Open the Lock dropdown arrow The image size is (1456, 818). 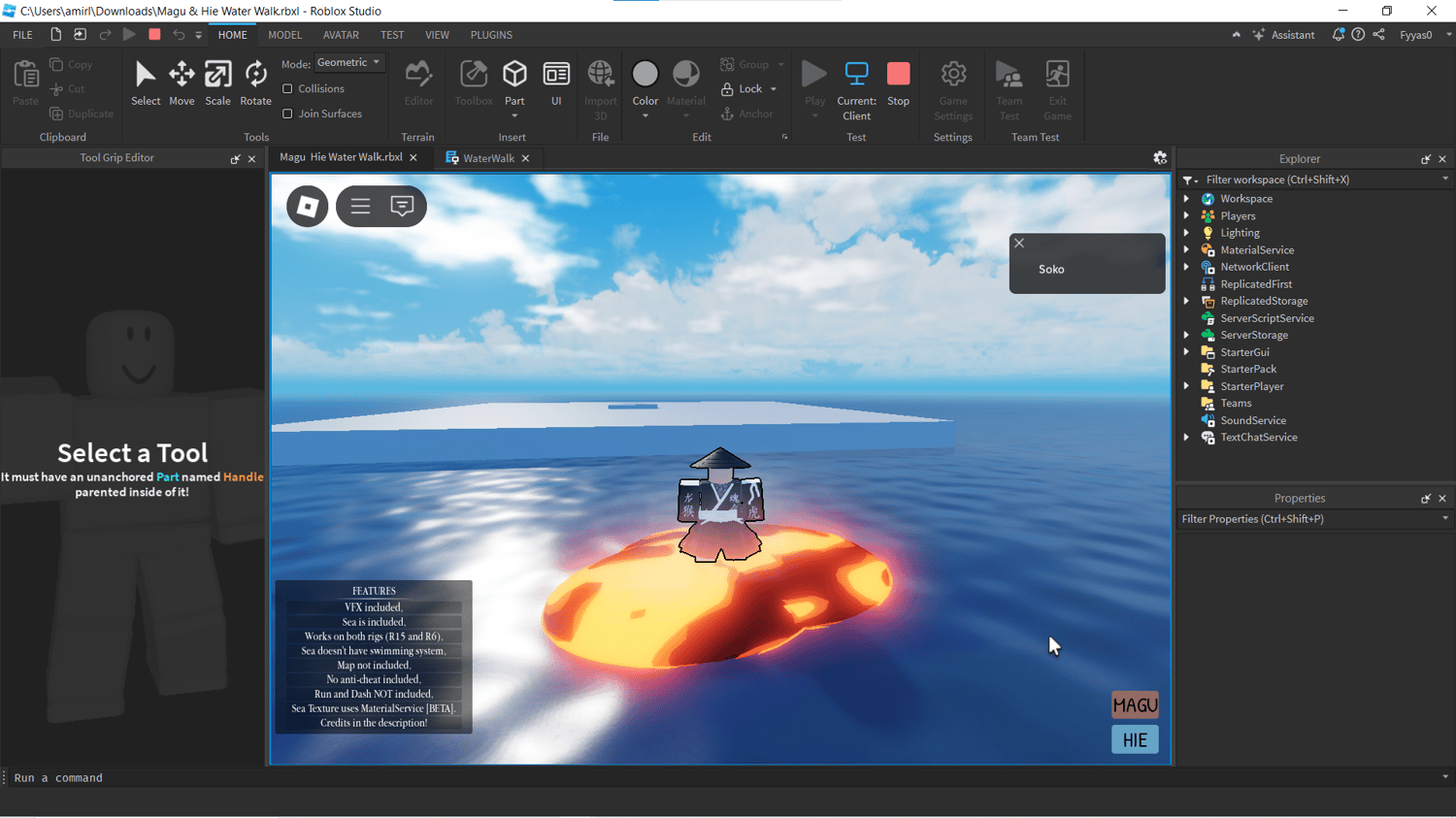(774, 89)
